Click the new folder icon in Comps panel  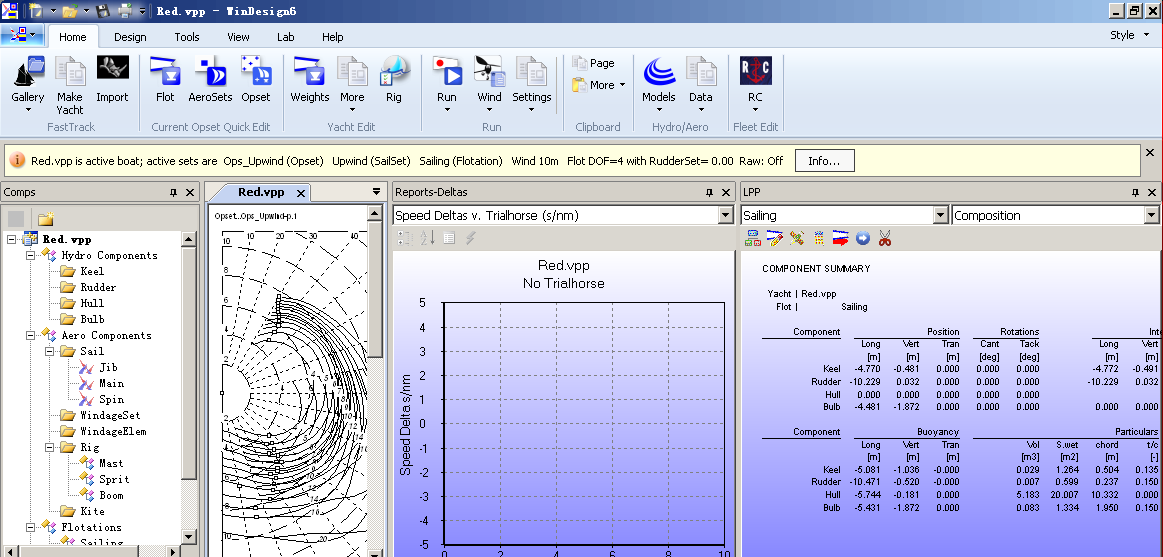click(x=46, y=219)
